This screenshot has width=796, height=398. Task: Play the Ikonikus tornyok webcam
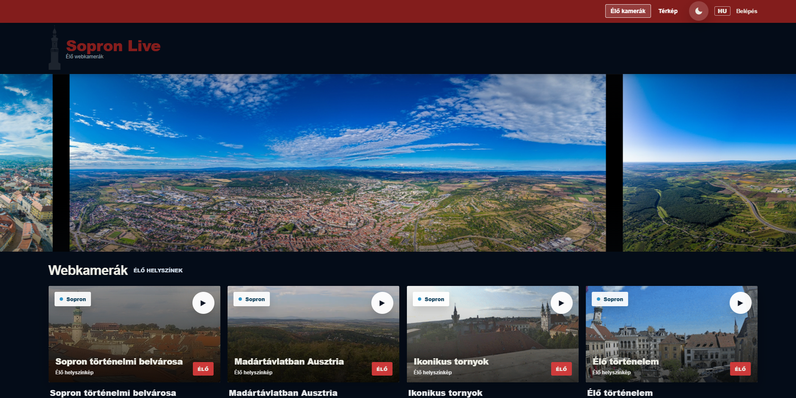561,303
